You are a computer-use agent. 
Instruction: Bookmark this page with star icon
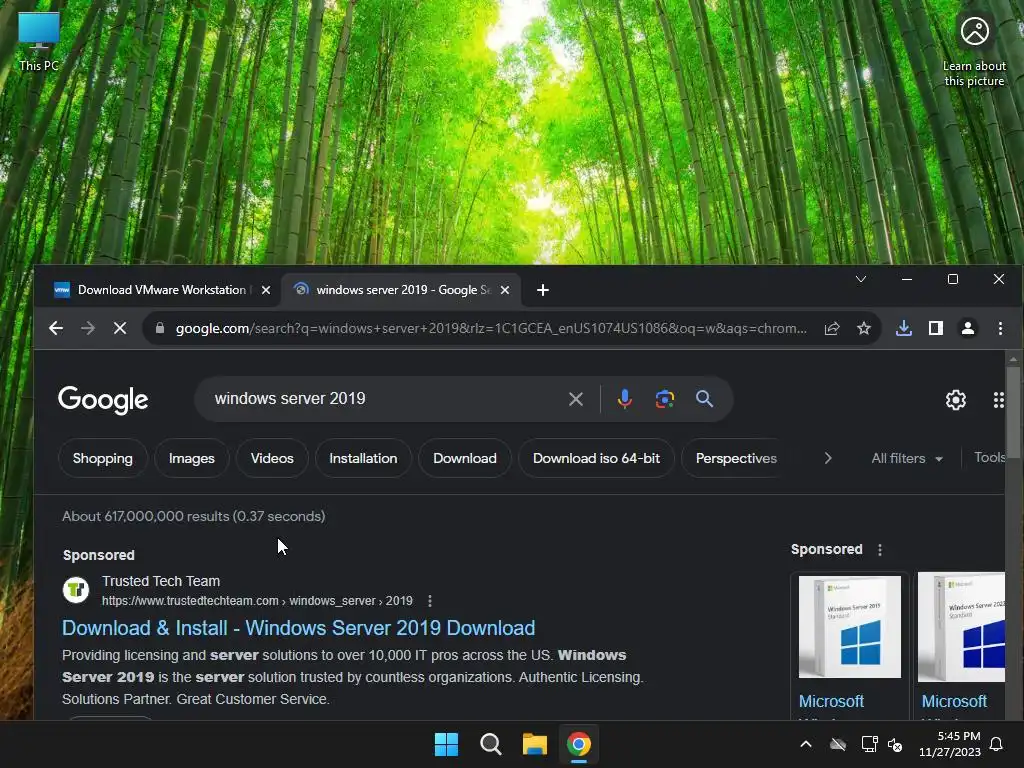pyautogui.click(x=864, y=328)
